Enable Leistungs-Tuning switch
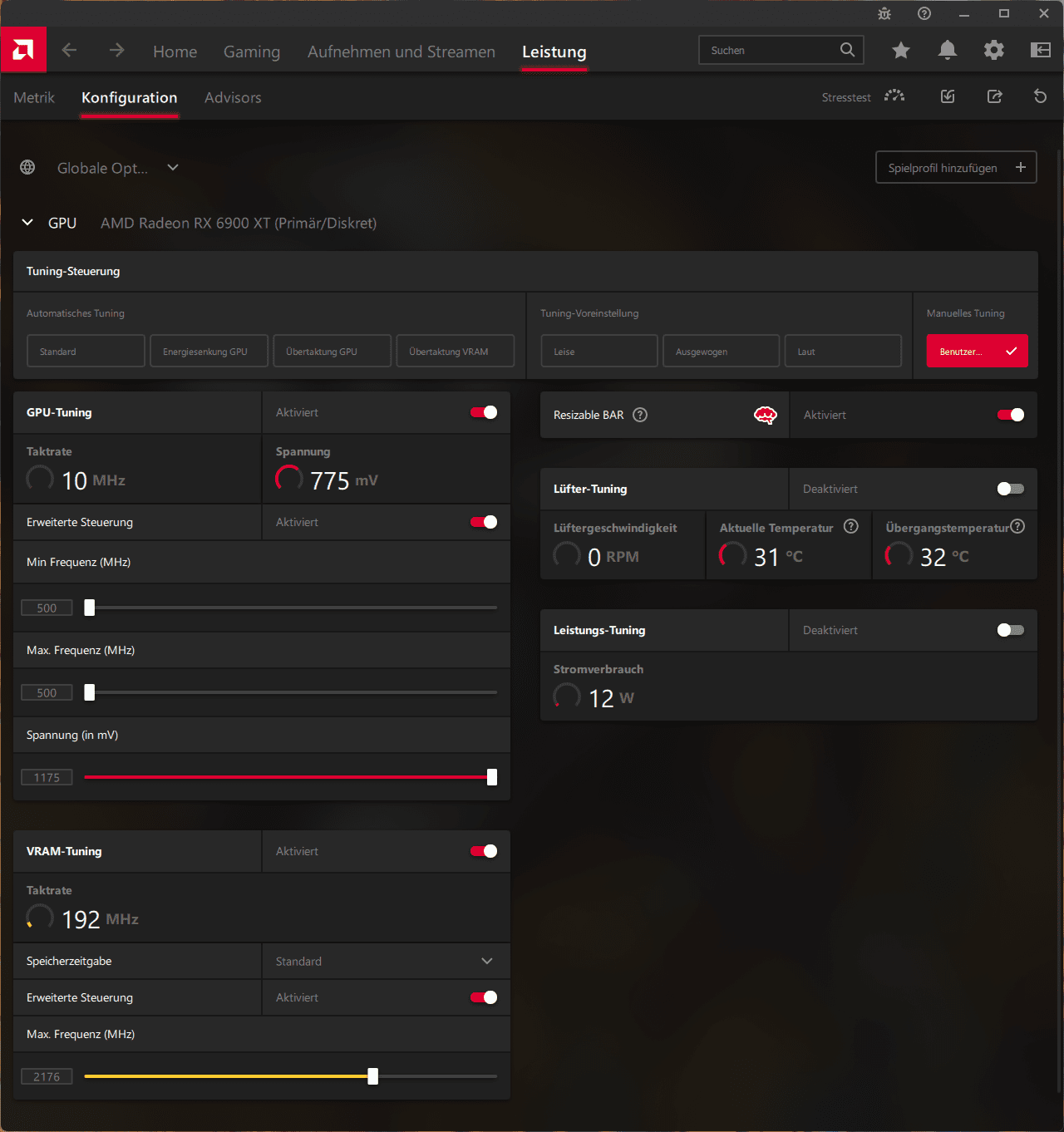Image resolution: width=1064 pixels, height=1132 pixels. coord(1011,630)
